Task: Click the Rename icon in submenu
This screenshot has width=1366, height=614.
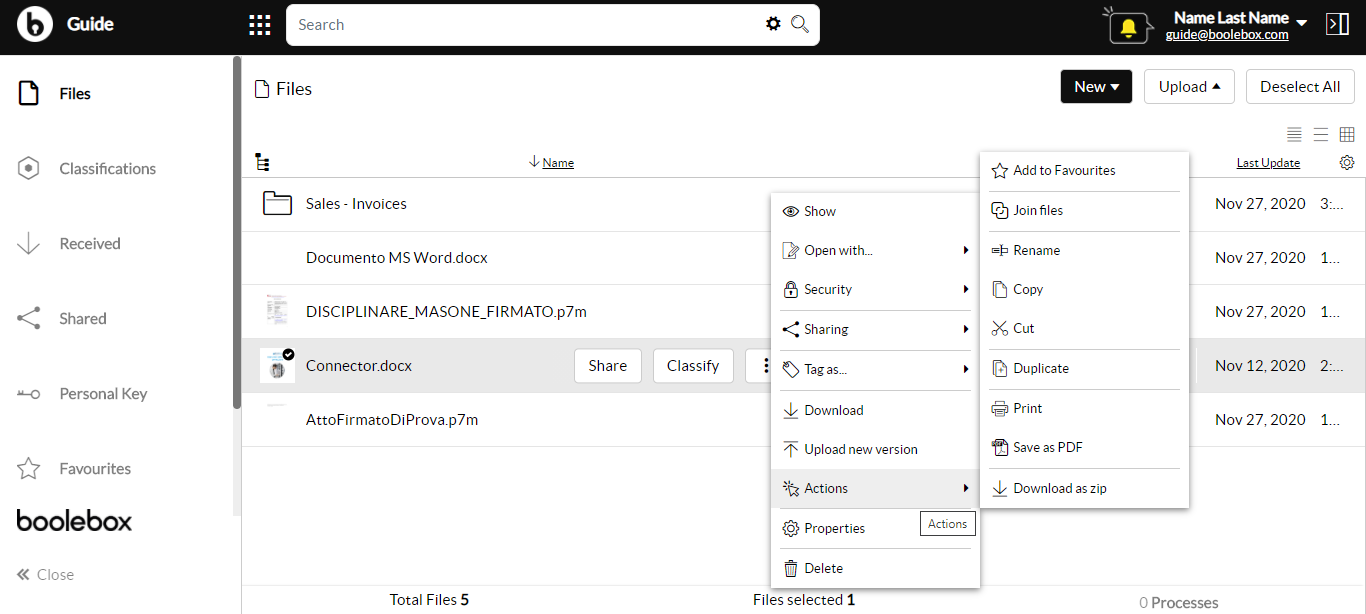Action: tap(999, 250)
